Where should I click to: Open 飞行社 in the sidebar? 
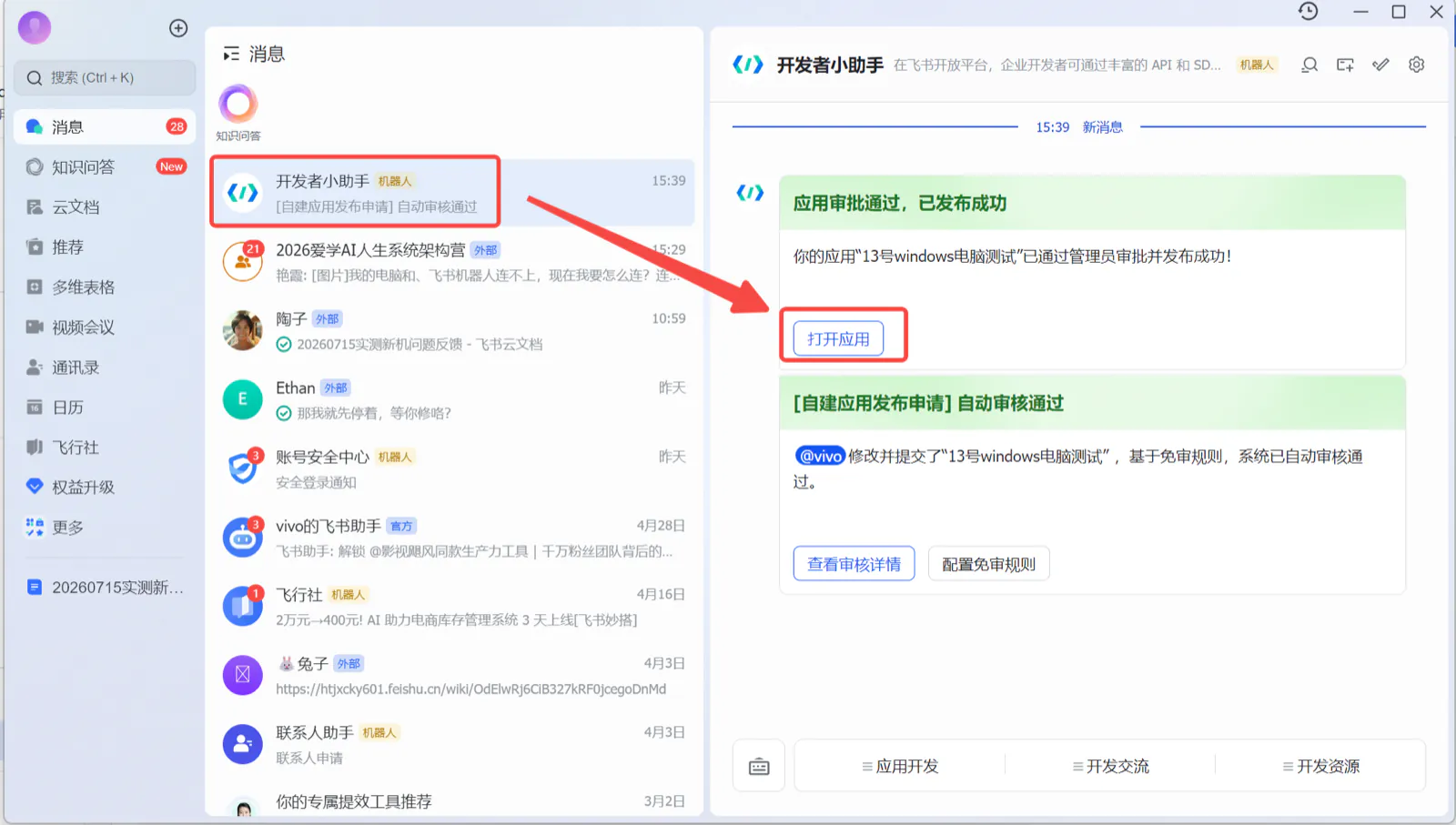(105, 447)
